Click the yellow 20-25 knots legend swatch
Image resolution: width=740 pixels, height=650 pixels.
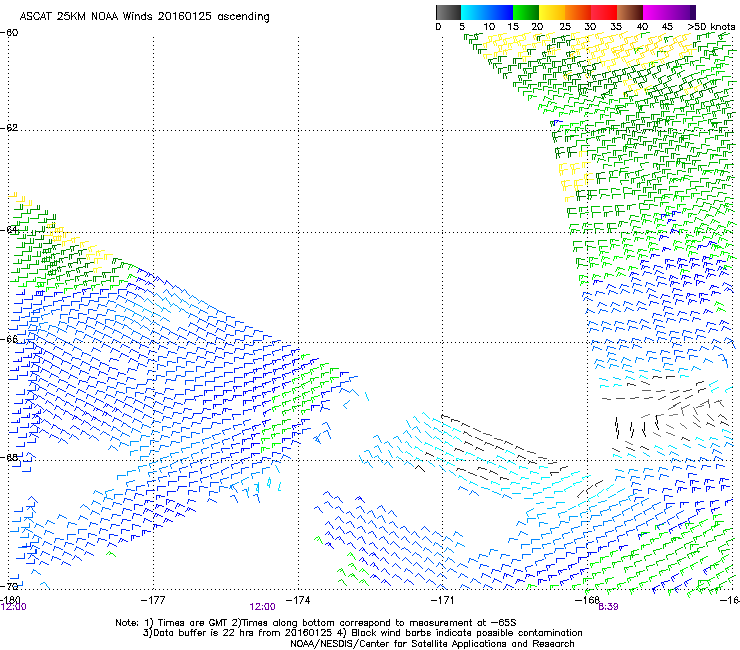pos(552,12)
